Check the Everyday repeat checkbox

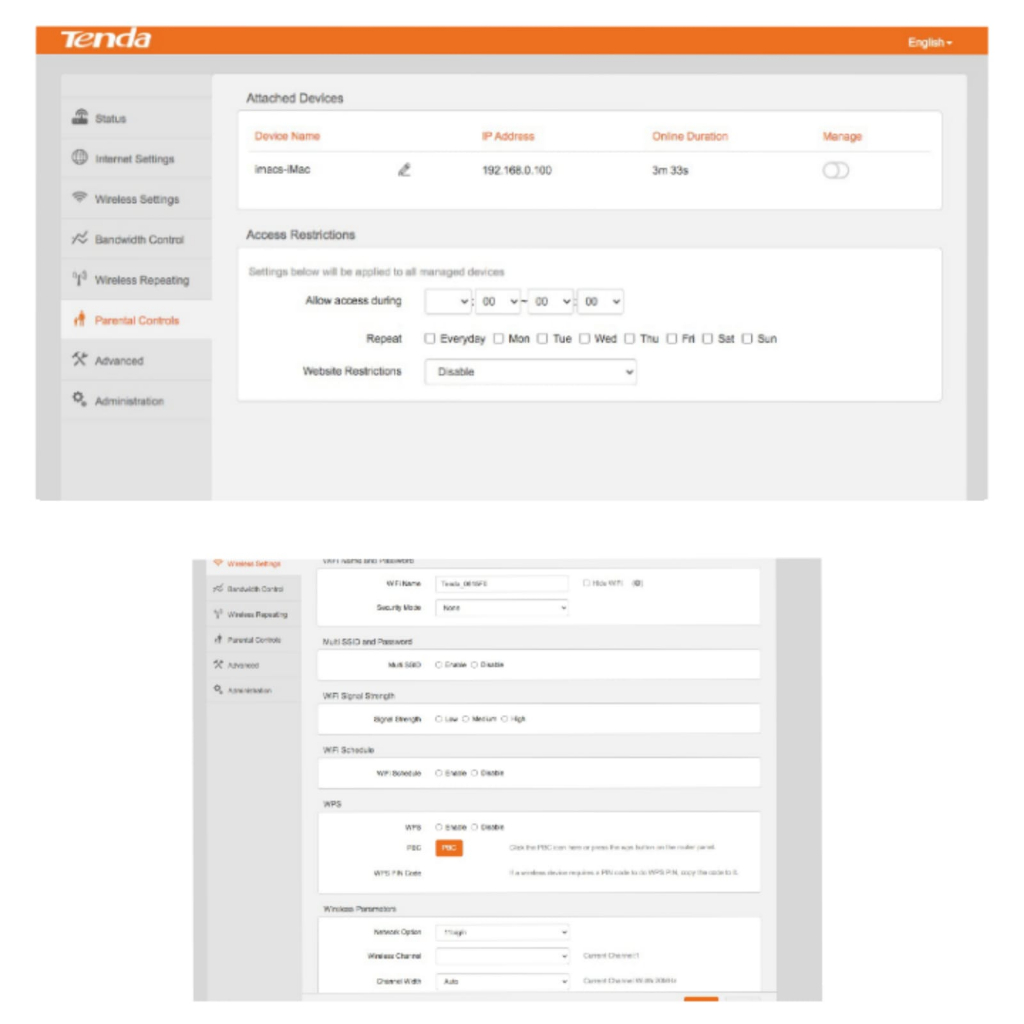point(430,339)
